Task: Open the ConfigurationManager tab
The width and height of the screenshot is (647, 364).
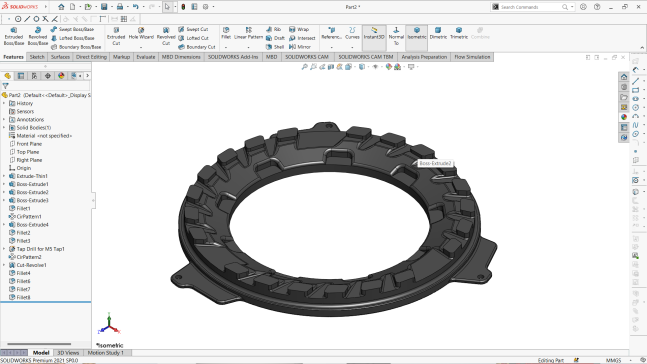Action: coord(34,76)
